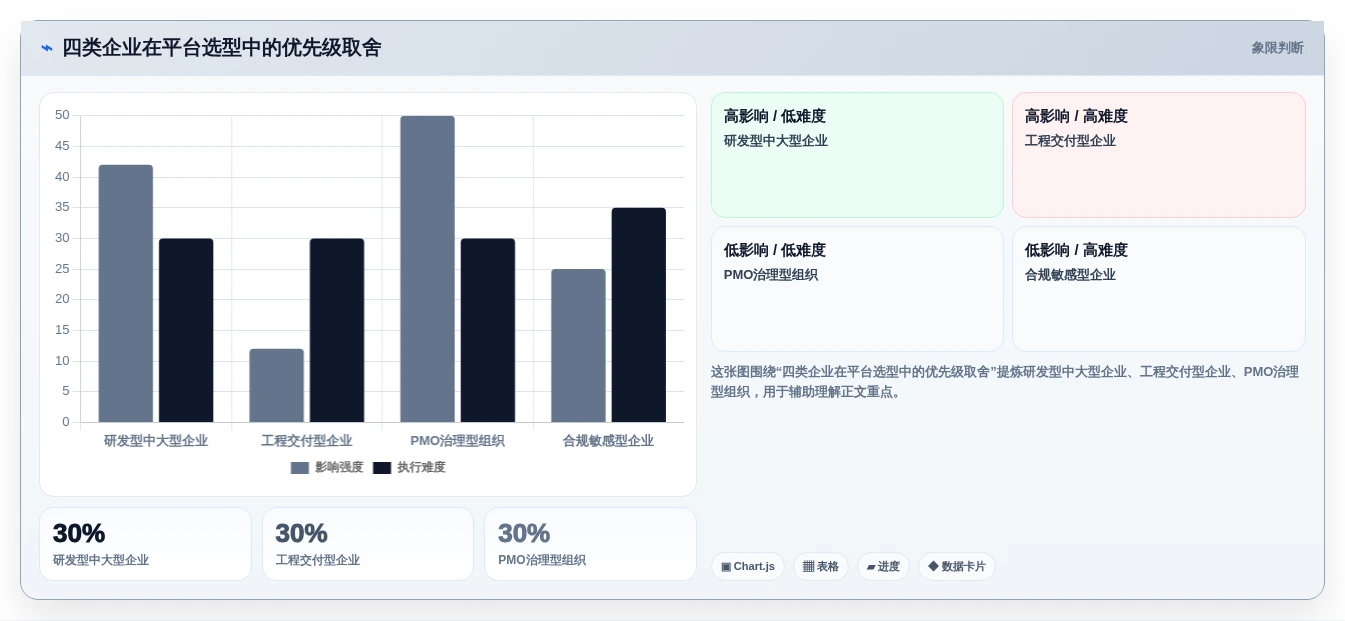Click the 执行难度 legend color swatch
This screenshot has width=1345, height=621.
click(x=382, y=467)
